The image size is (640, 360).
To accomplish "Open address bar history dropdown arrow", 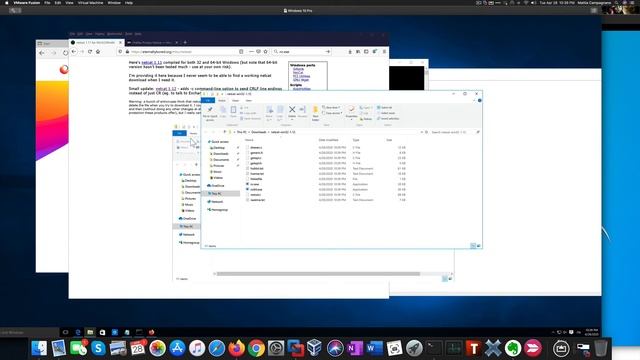I will point(422,132).
